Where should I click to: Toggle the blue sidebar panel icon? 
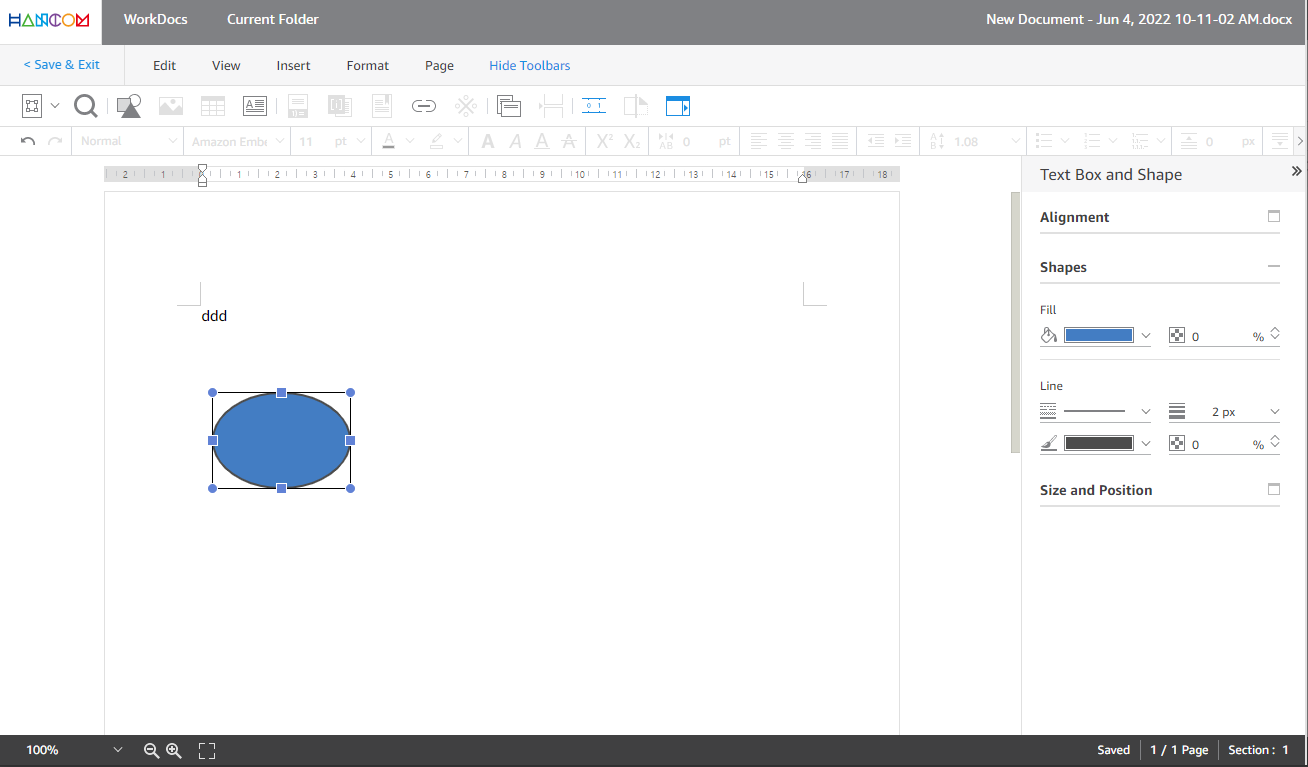[x=678, y=105]
